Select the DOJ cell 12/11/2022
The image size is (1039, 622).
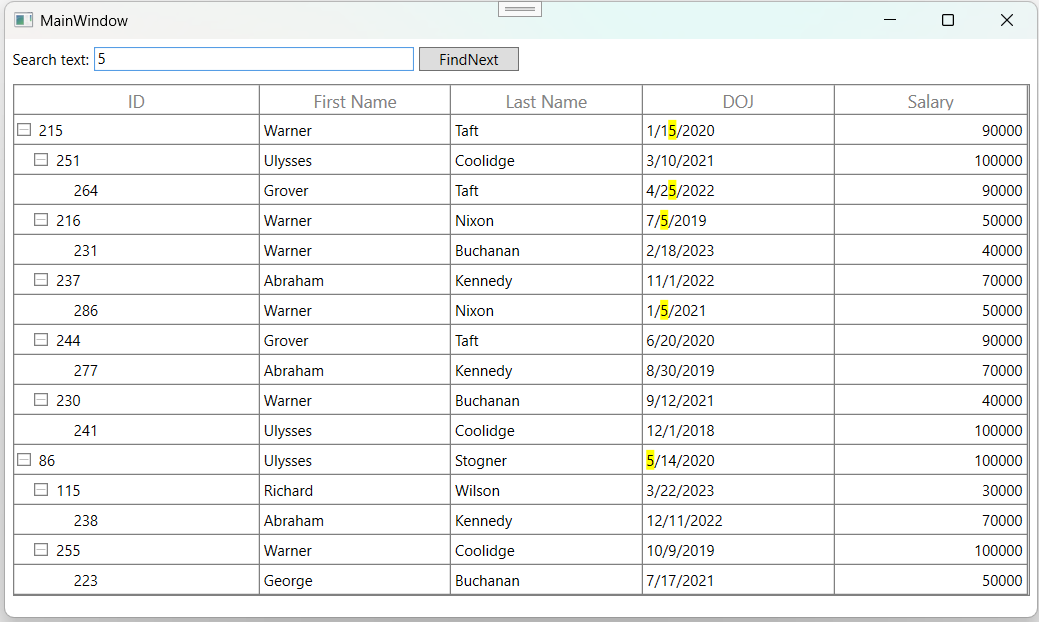click(738, 520)
